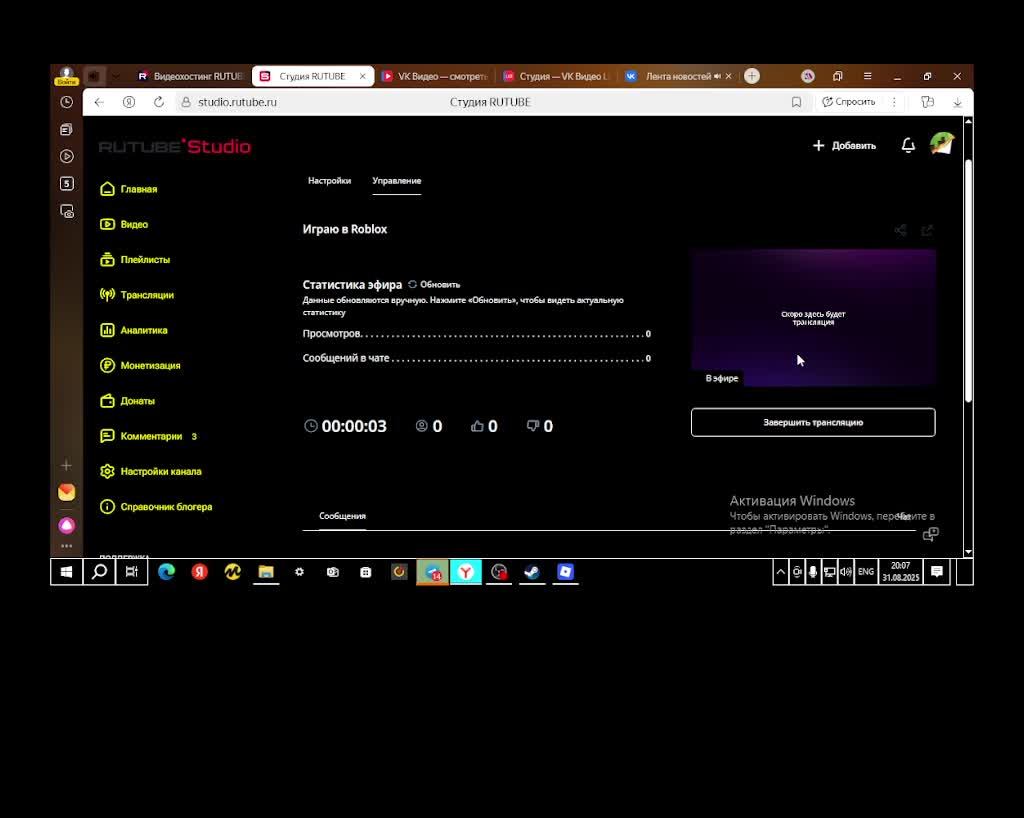Viewport: 1024px width, 818px height.
Task: Open the user profile avatar menu
Action: pyautogui.click(x=942, y=144)
